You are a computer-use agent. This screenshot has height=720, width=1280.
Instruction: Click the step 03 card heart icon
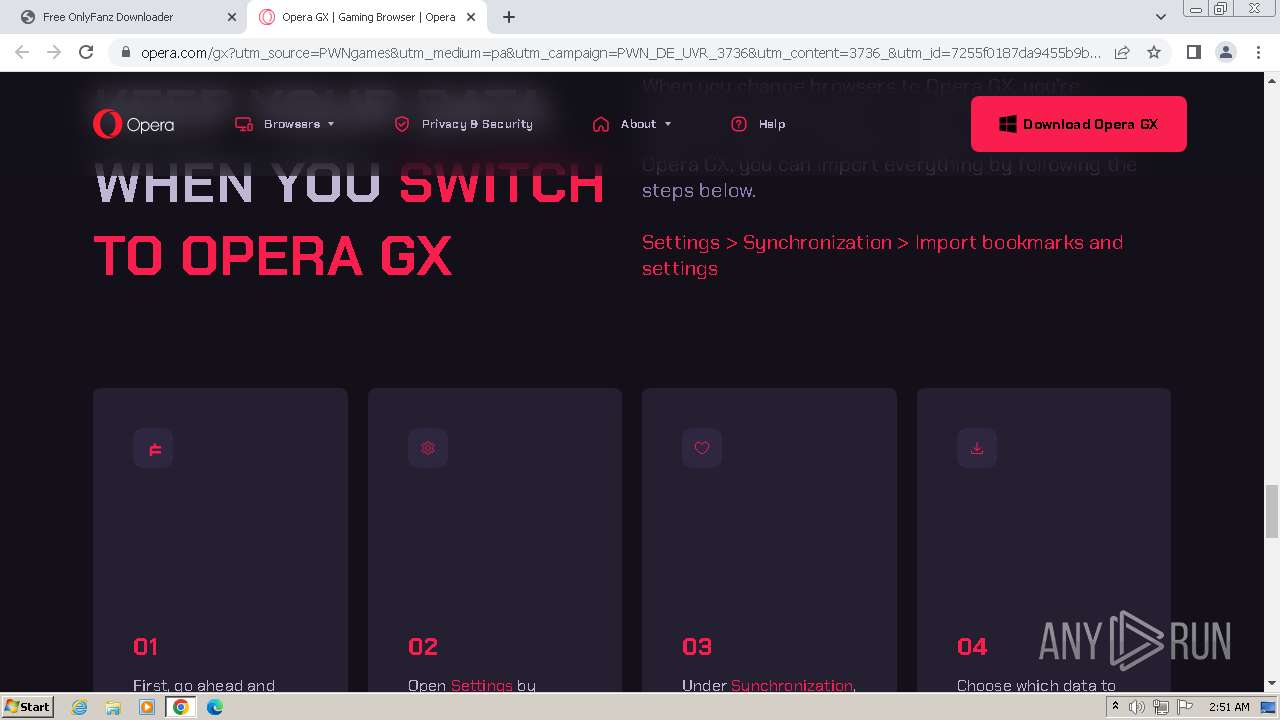coord(702,448)
